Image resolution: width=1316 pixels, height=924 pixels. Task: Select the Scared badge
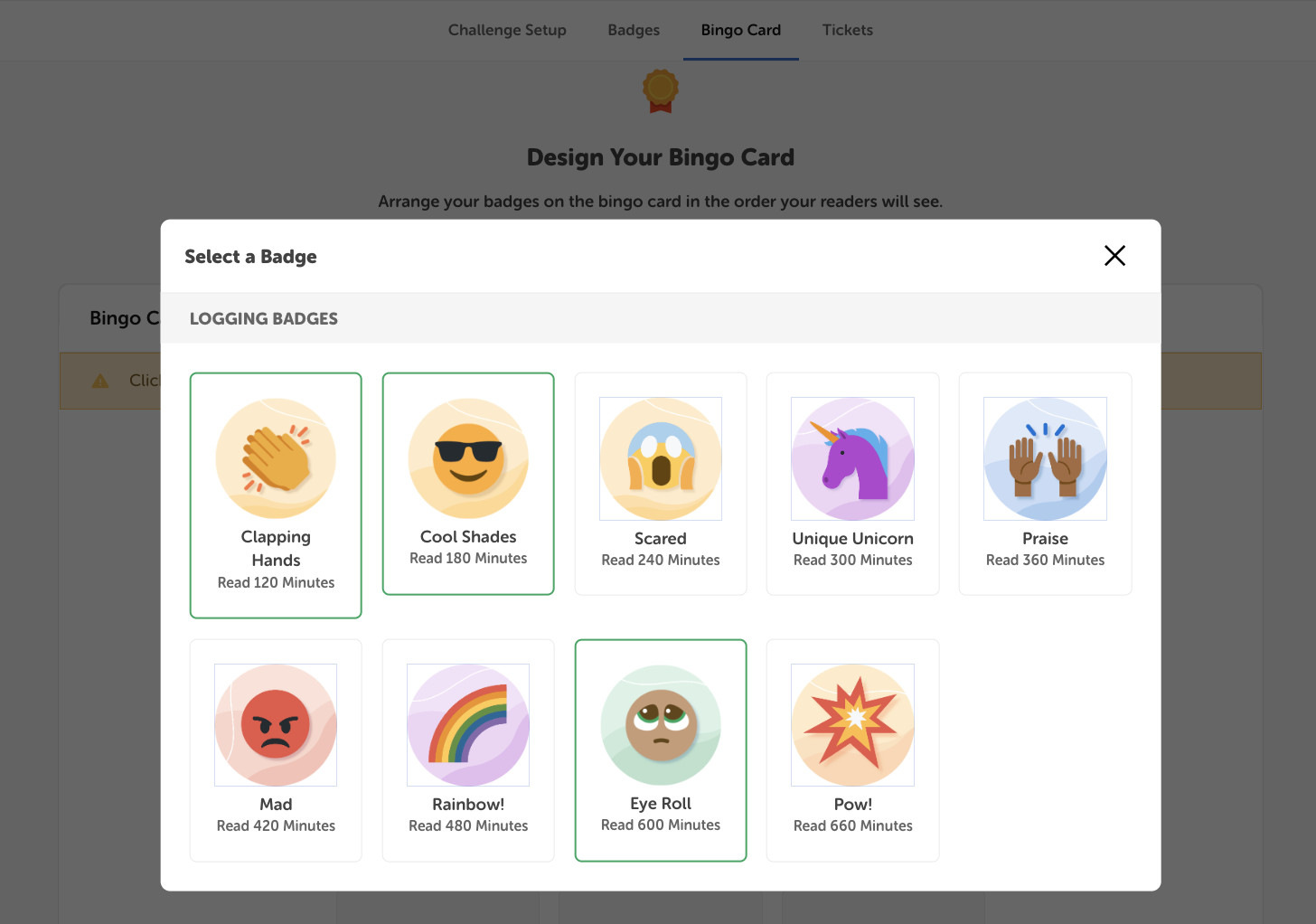click(x=660, y=484)
